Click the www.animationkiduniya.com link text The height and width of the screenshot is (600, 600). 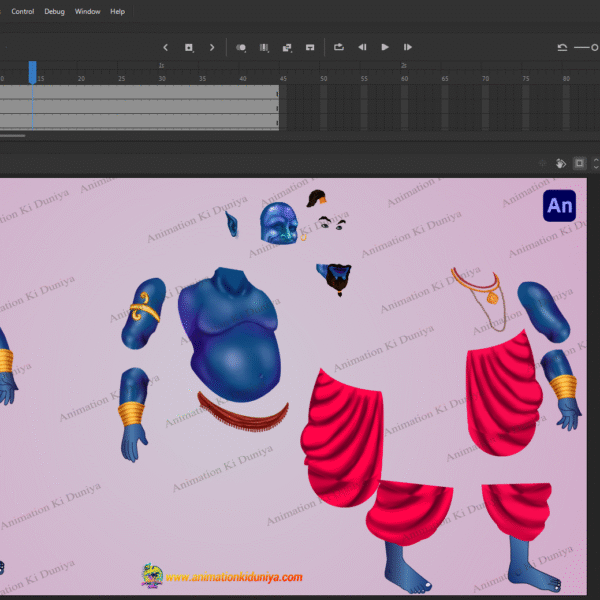click(234, 577)
